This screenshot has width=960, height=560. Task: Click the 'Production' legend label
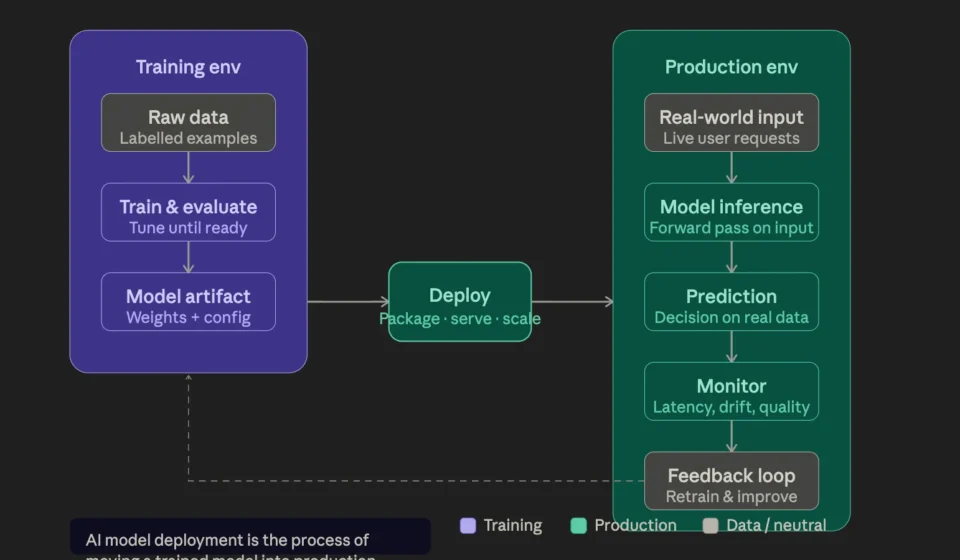click(636, 526)
